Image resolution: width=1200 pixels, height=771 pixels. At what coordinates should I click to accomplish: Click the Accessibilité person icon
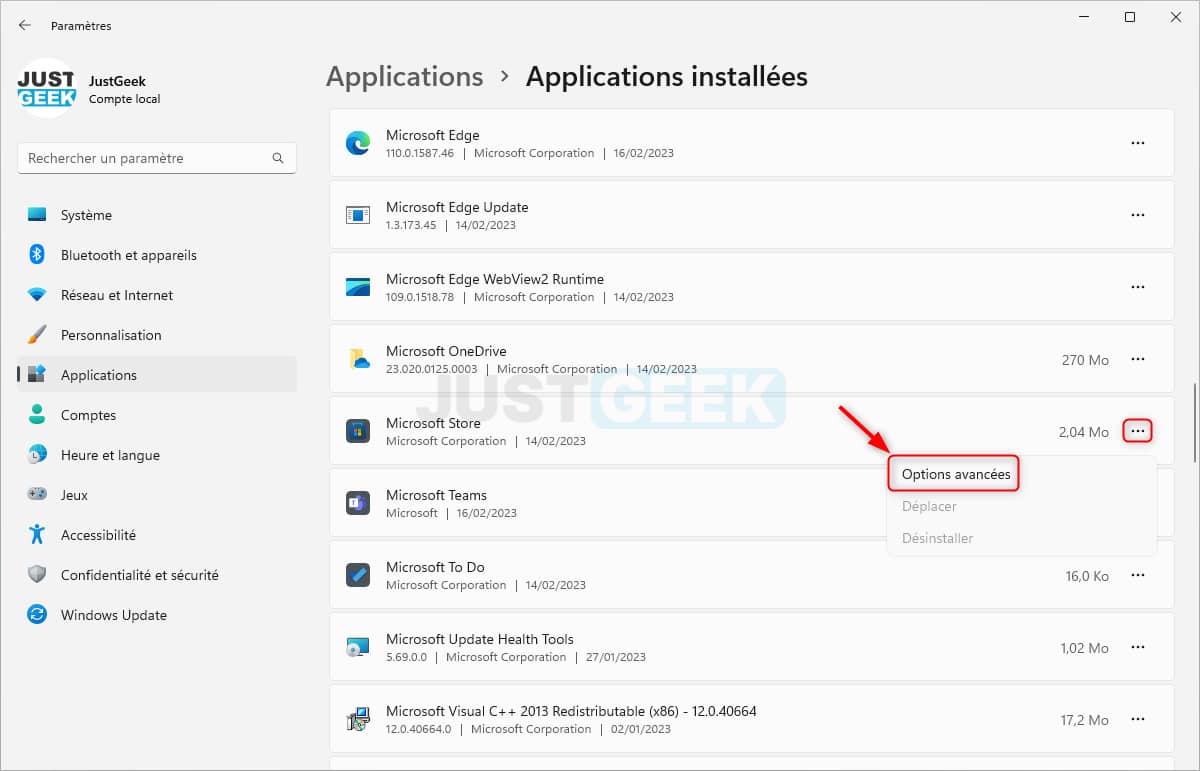37,535
